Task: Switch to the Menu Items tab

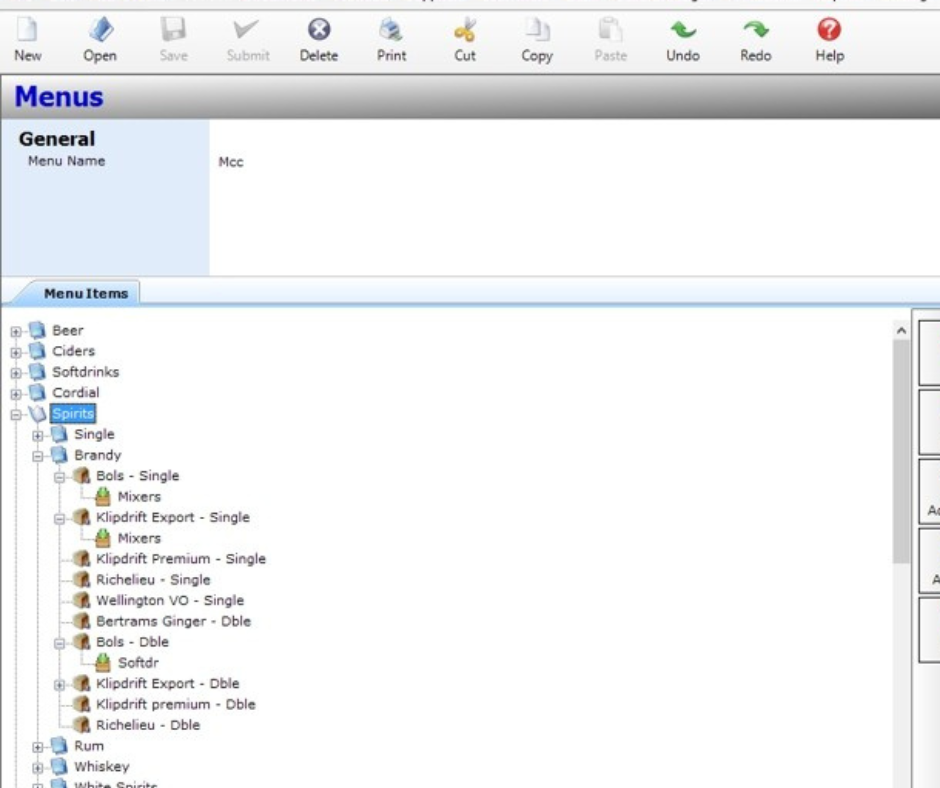Action: (x=85, y=293)
